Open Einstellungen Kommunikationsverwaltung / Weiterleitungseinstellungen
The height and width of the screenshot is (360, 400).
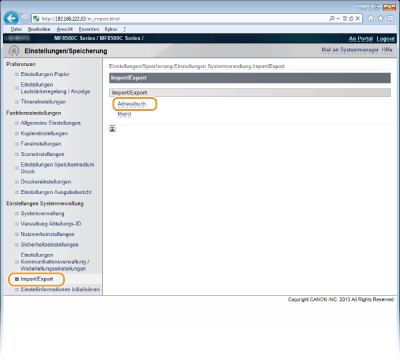55,262
